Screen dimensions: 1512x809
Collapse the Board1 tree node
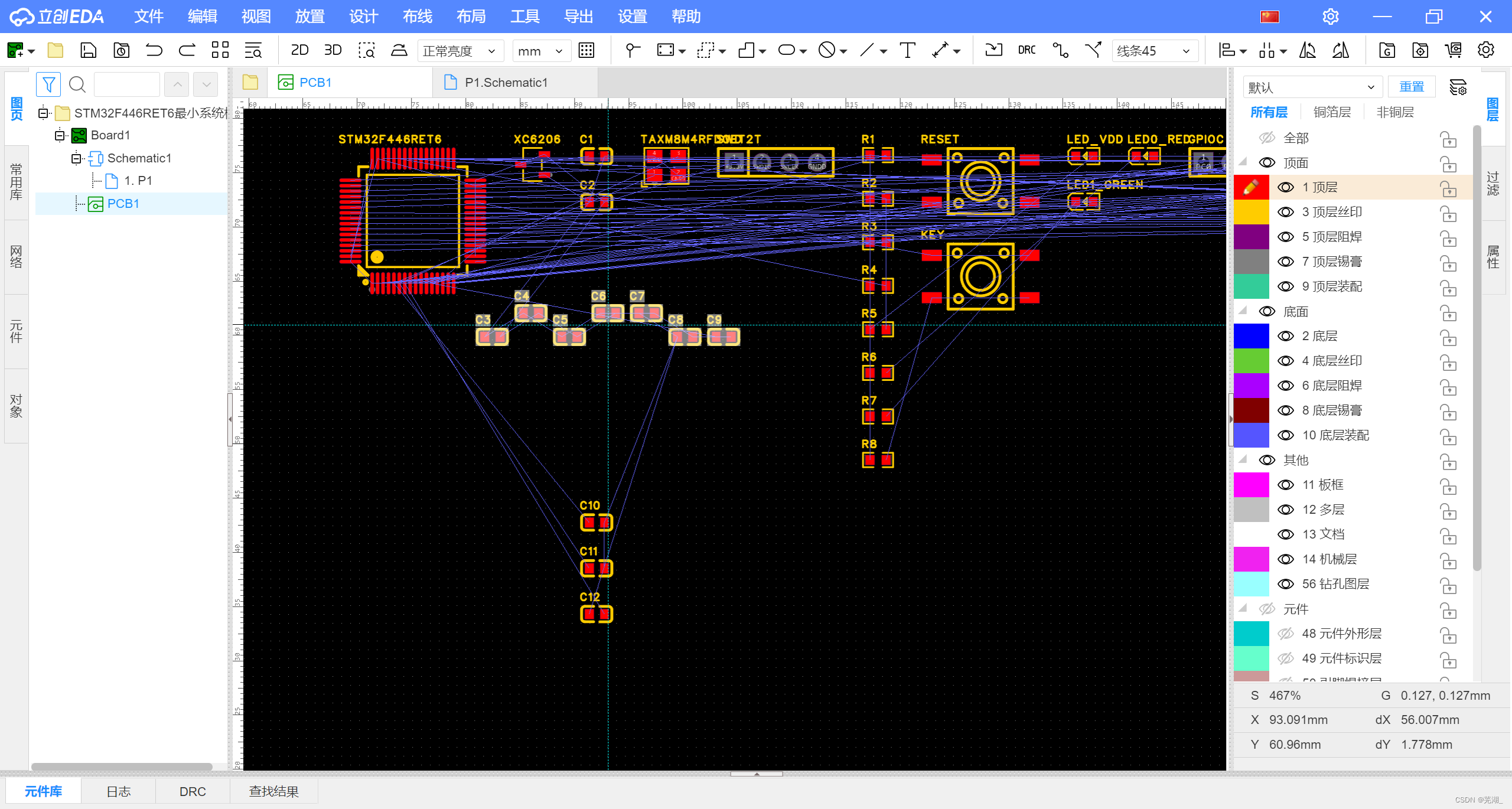click(x=60, y=136)
